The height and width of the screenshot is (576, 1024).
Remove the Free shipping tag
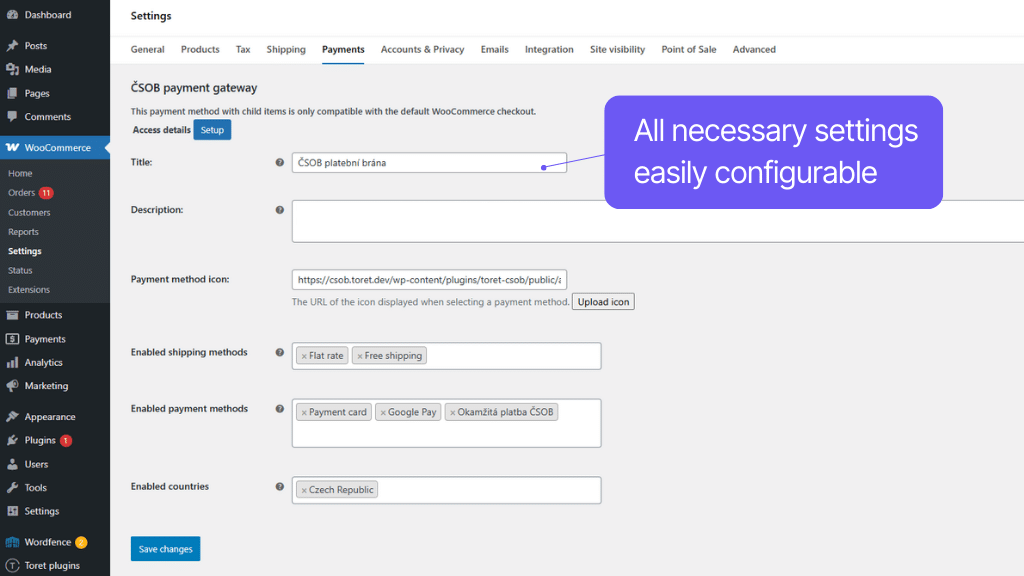pyautogui.click(x=360, y=357)
